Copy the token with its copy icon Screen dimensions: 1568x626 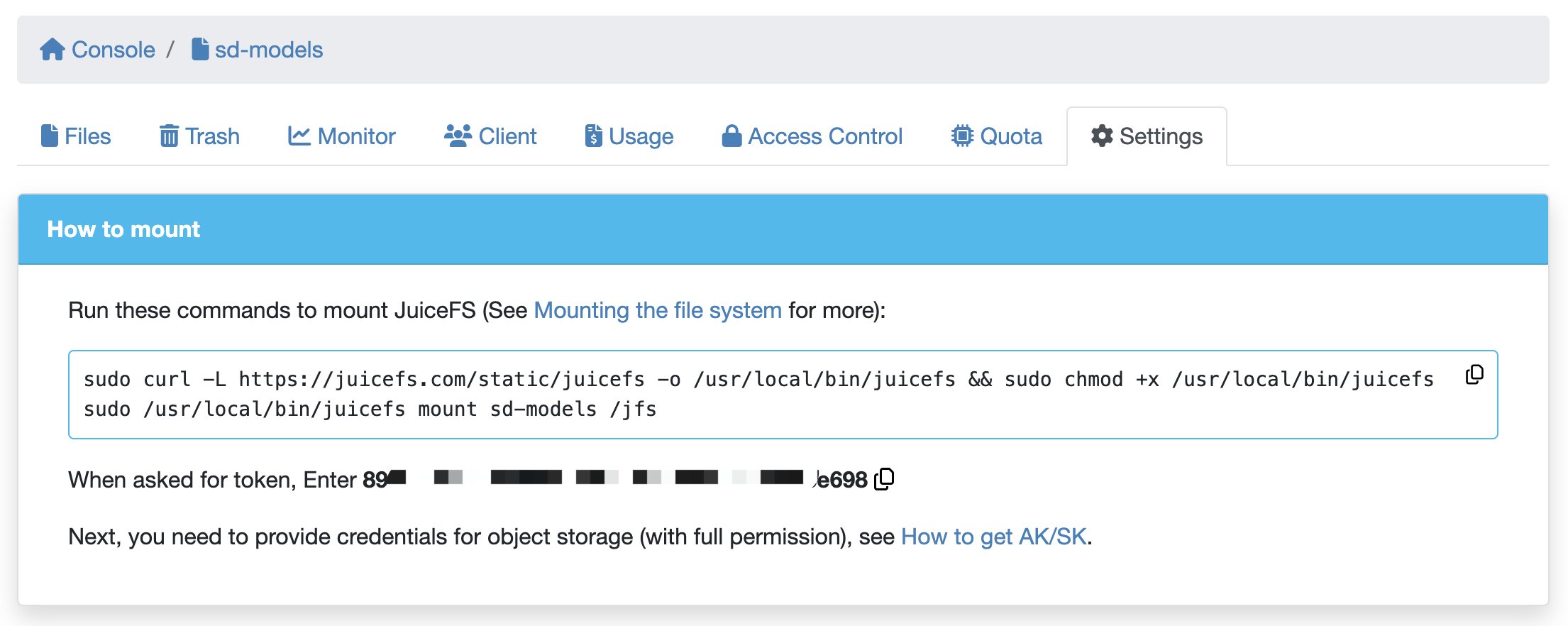click(x=884, y=479)
